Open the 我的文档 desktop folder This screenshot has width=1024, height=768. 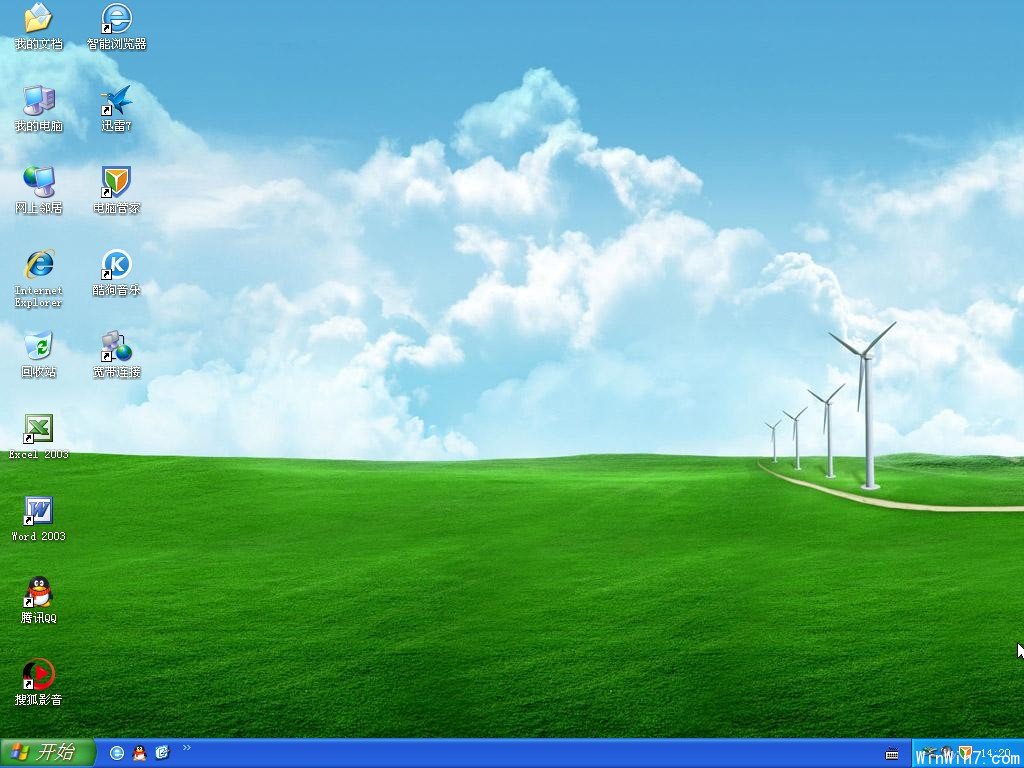pyautogui.click(x=39, y=26)
